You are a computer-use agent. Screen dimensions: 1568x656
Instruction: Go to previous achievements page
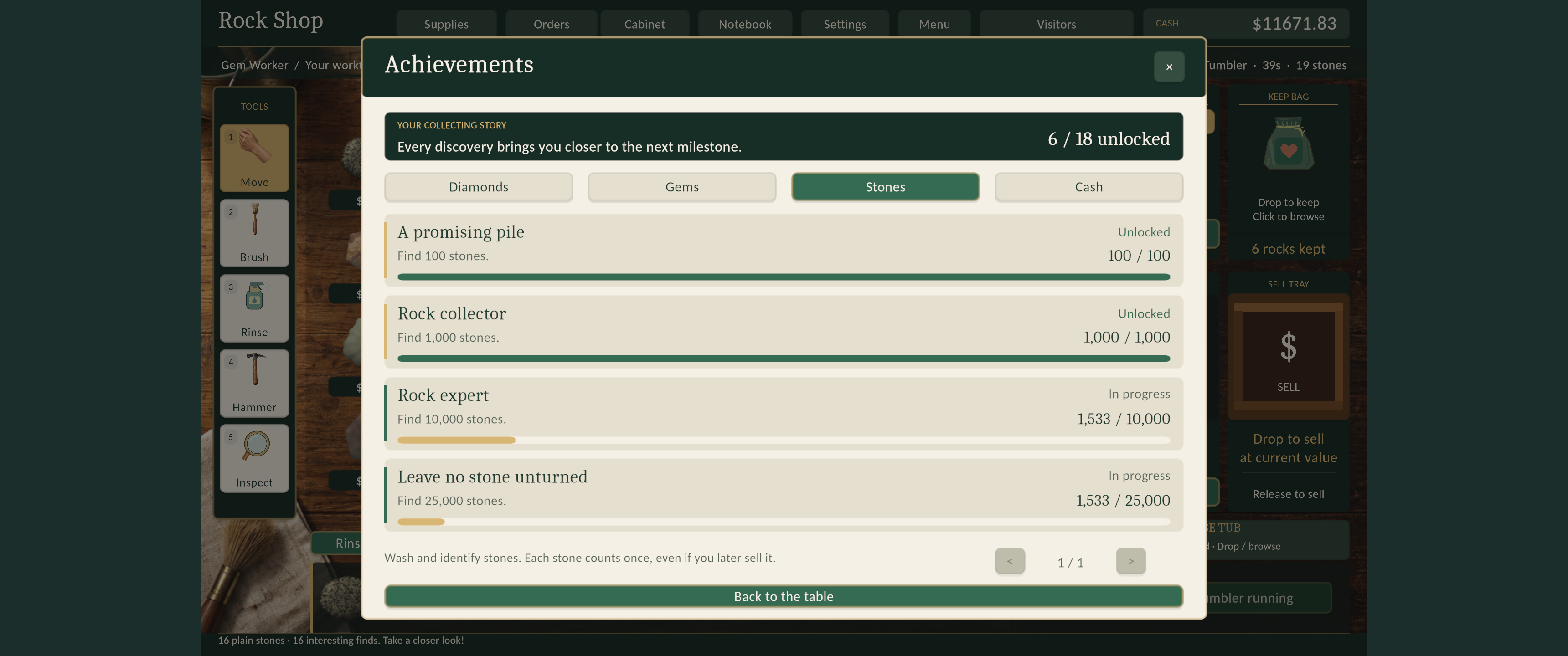pos(1010,561)
